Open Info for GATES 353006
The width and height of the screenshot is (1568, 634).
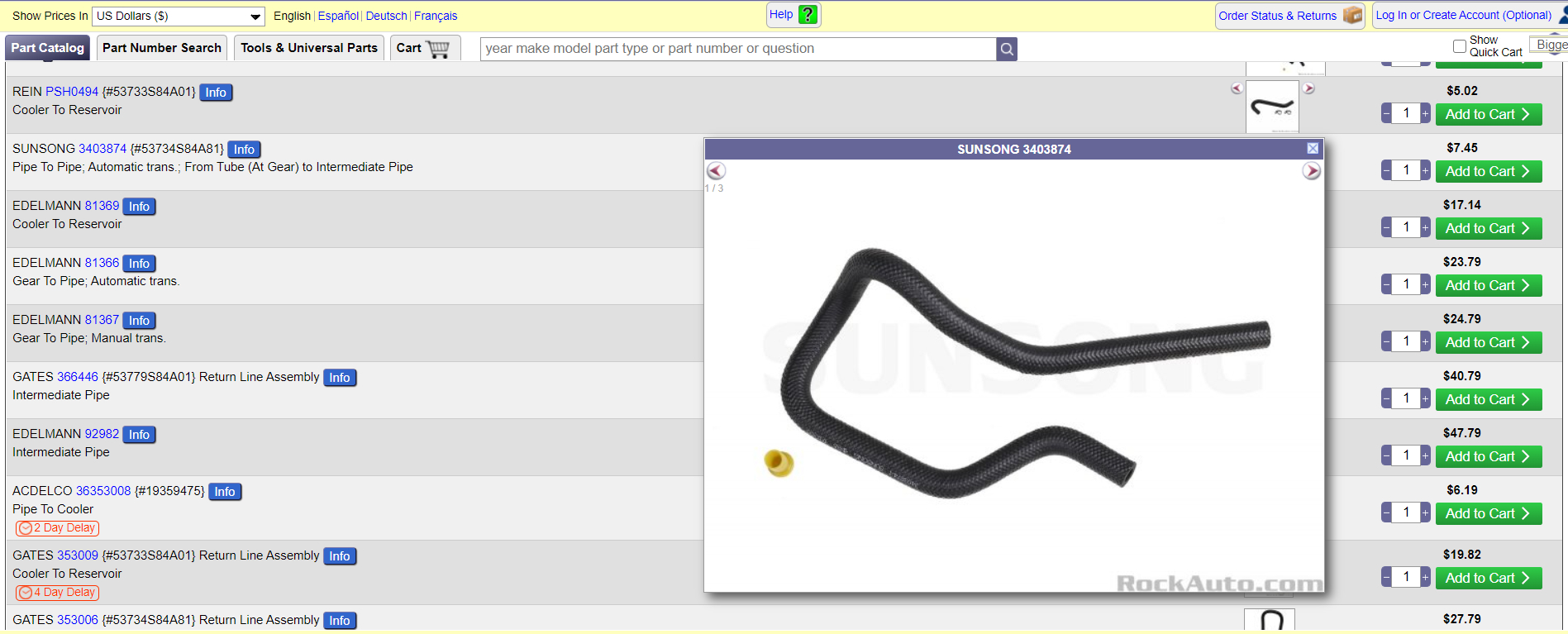tap(340, 621)
